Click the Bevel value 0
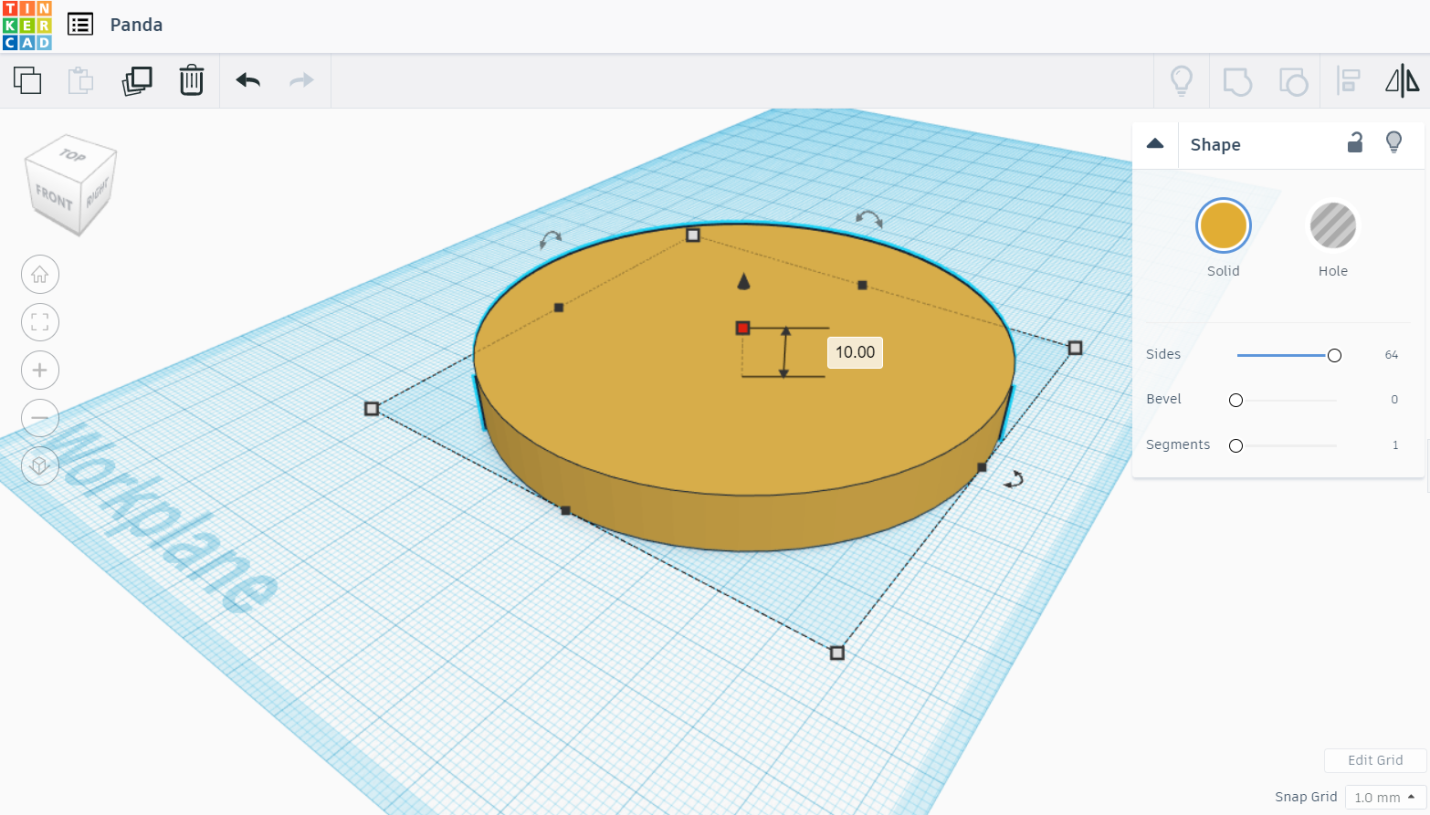The width and height of the screenshot is (1430, 815). coord(1394,400)
